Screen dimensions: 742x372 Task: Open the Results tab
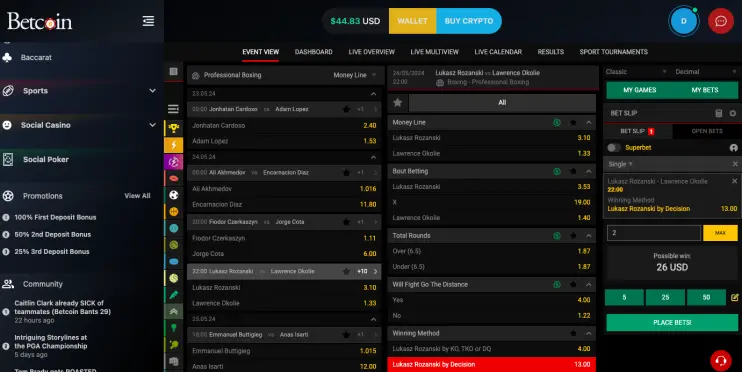click(550, 52)
